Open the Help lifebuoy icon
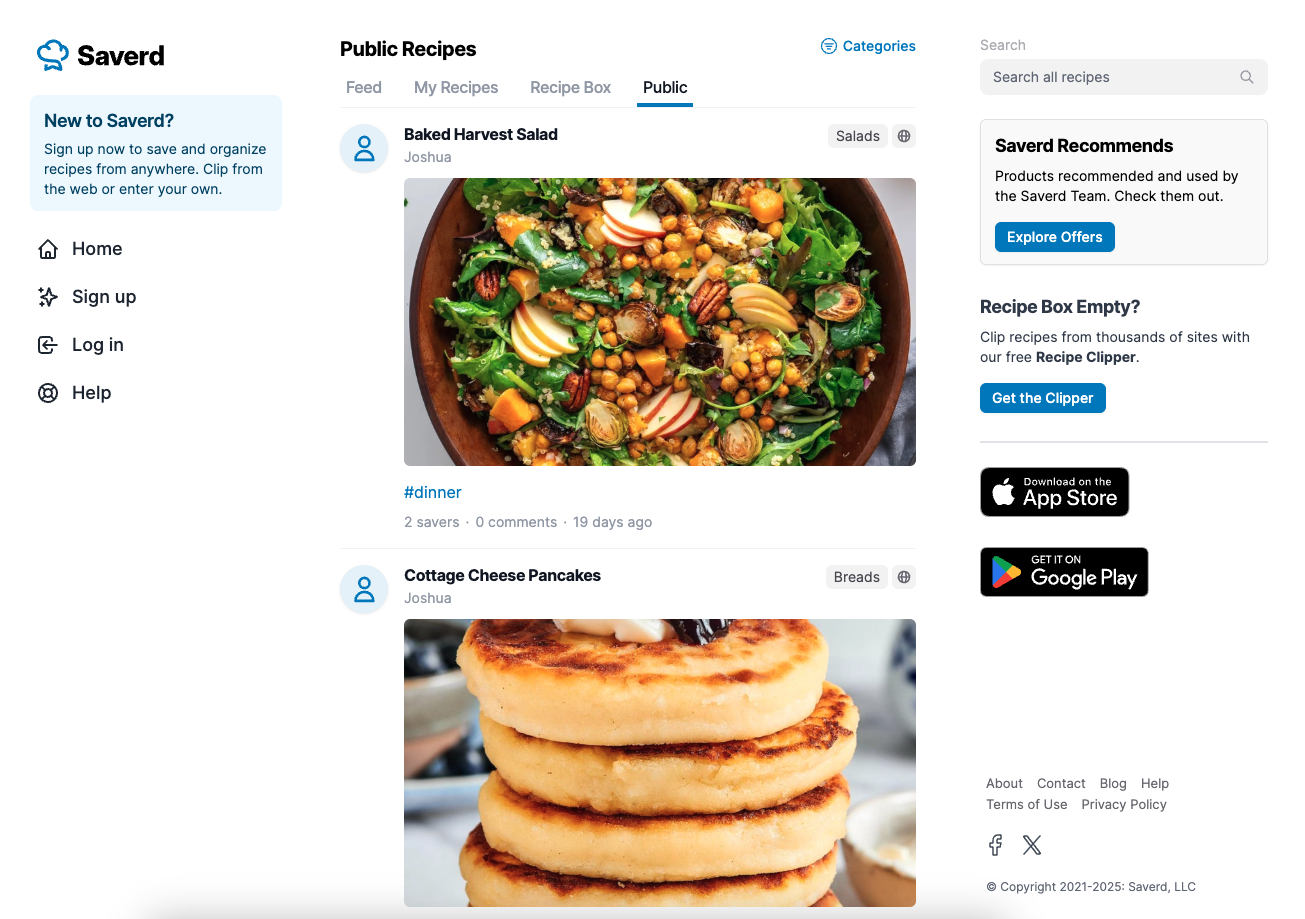Viewport: 1305px width, 919px height. [47, 393]
